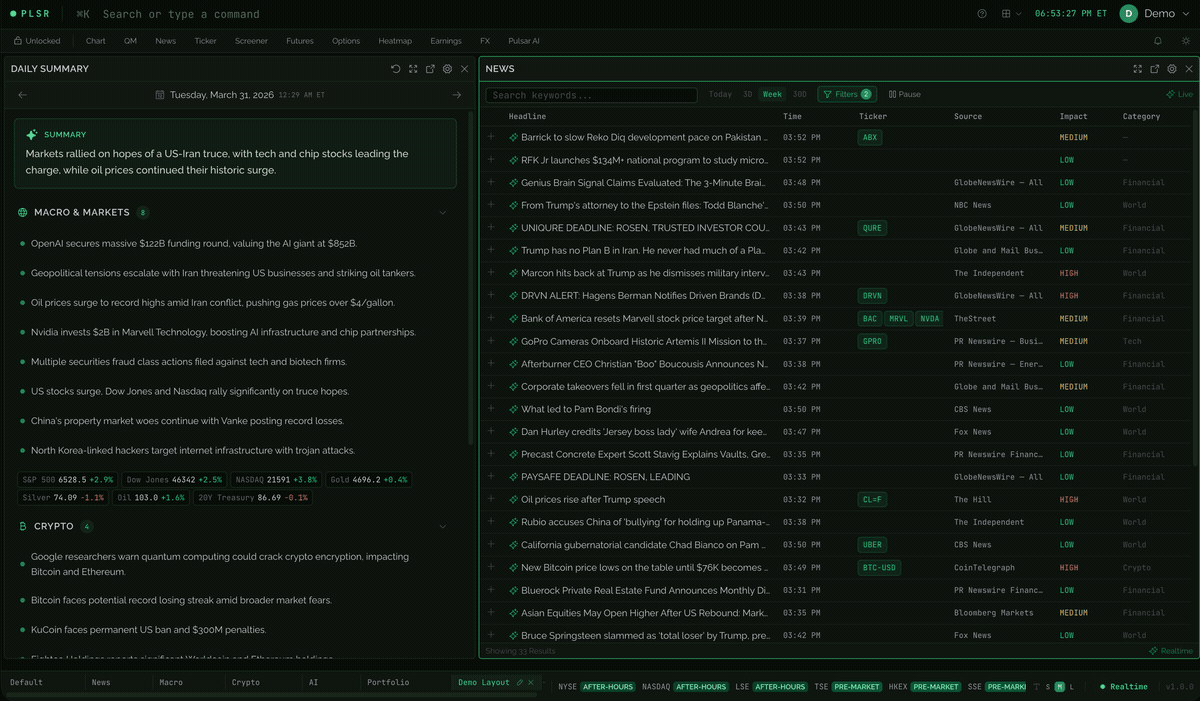The height and width of the screenshot is (701, 1200).
Task: Click the S&P 500 market chip
Action: point(69,480)
